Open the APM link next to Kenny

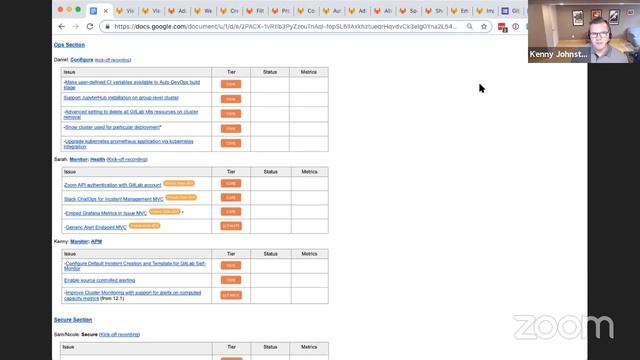point(96,242)
